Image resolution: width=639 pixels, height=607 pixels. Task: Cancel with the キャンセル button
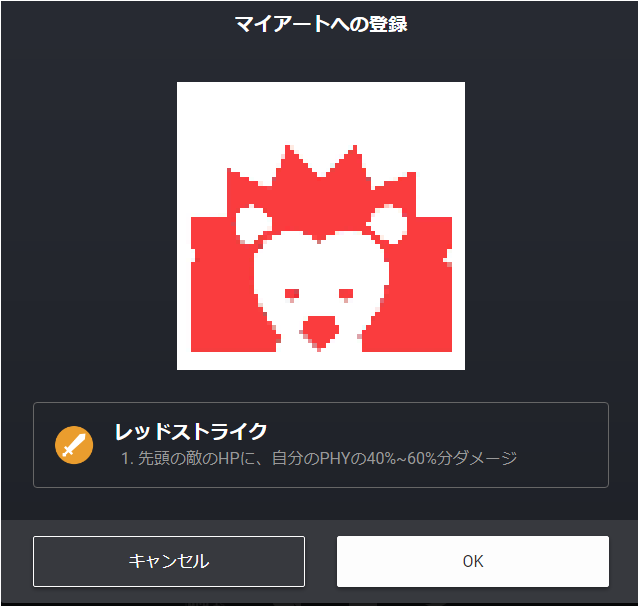[169, 561]
